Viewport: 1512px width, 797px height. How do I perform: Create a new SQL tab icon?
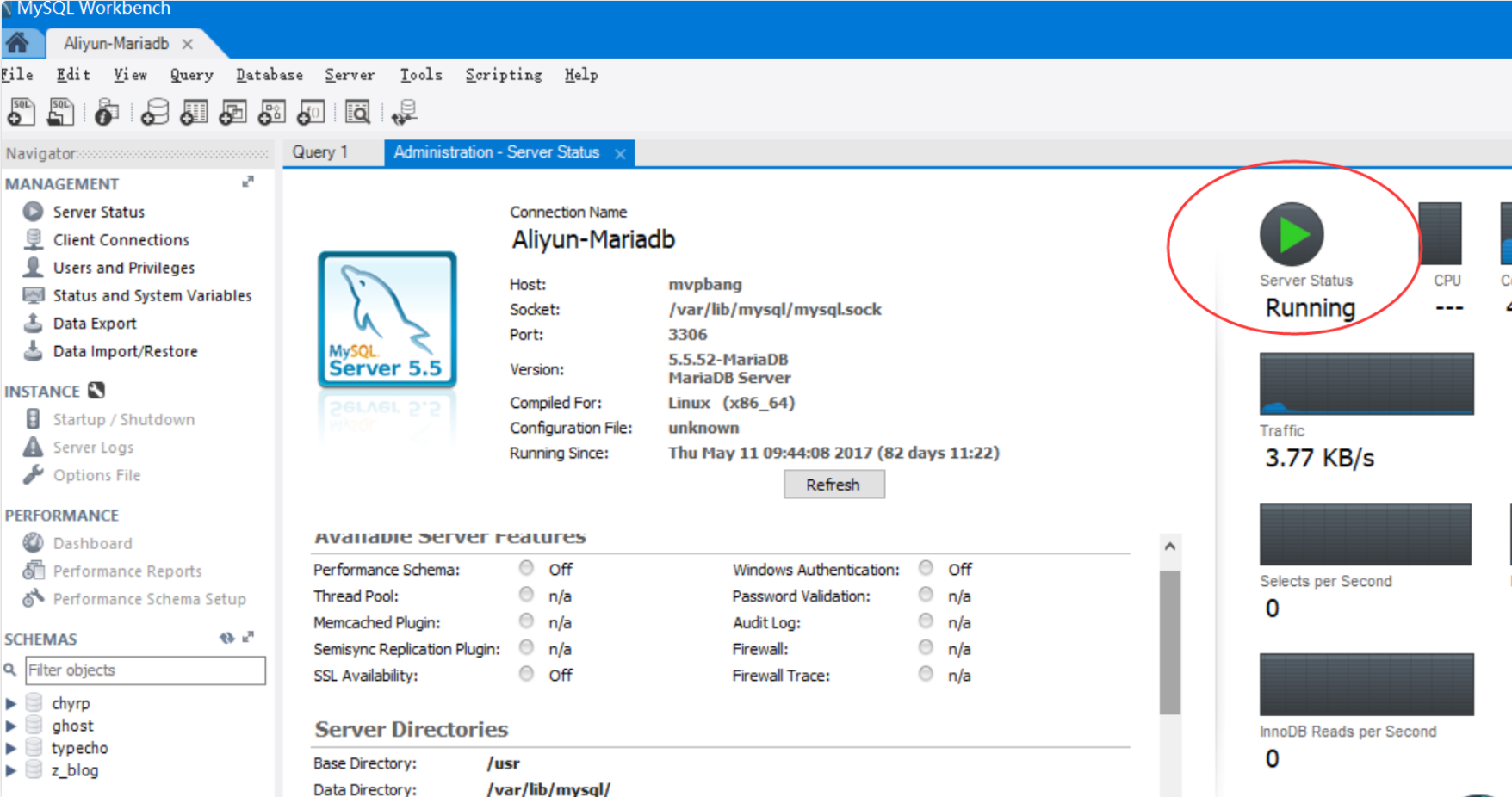pyautogui.click(x=21, y=112)
